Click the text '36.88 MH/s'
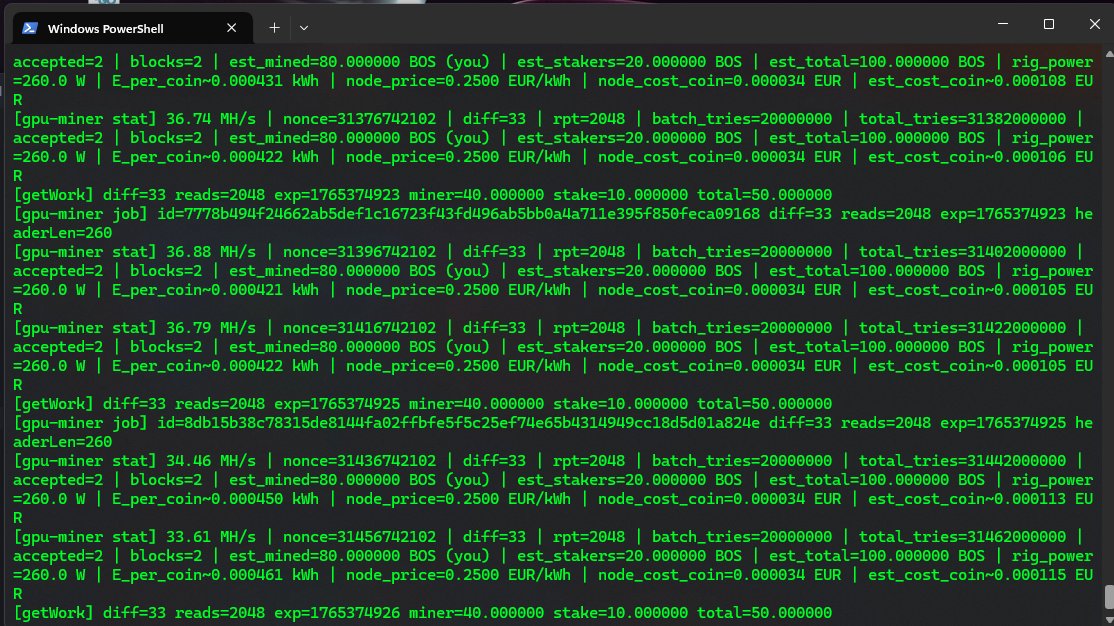This screenshot has width=1114, height=626. 211,252
